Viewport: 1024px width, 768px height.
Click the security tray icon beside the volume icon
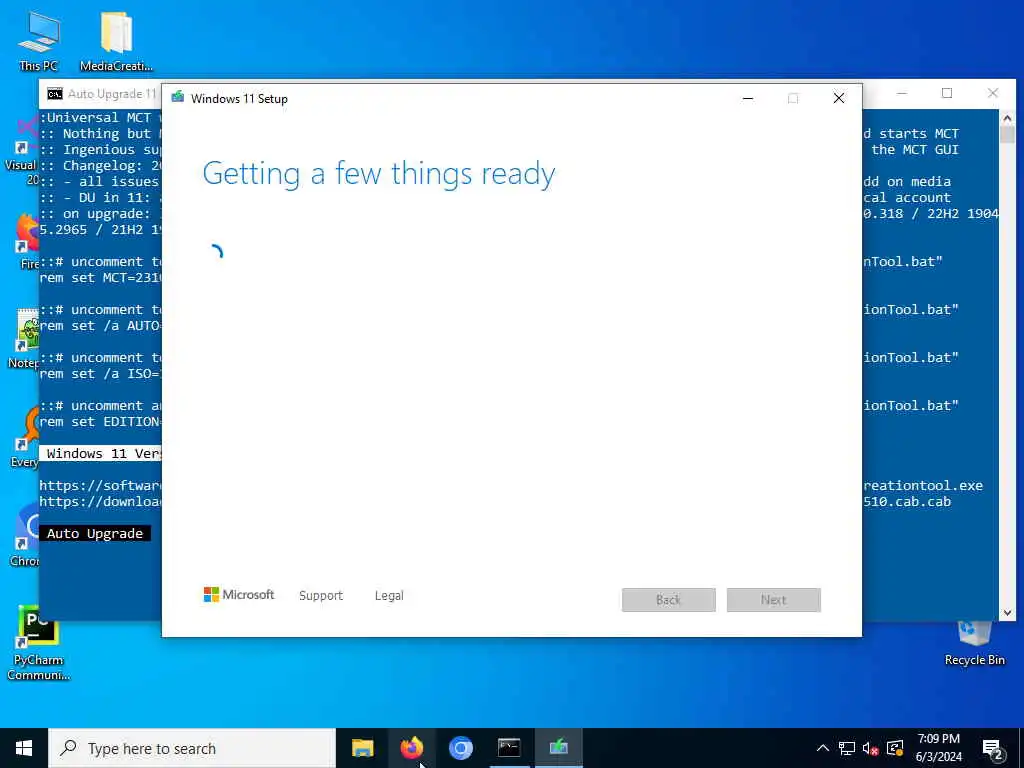coord(895,748)
